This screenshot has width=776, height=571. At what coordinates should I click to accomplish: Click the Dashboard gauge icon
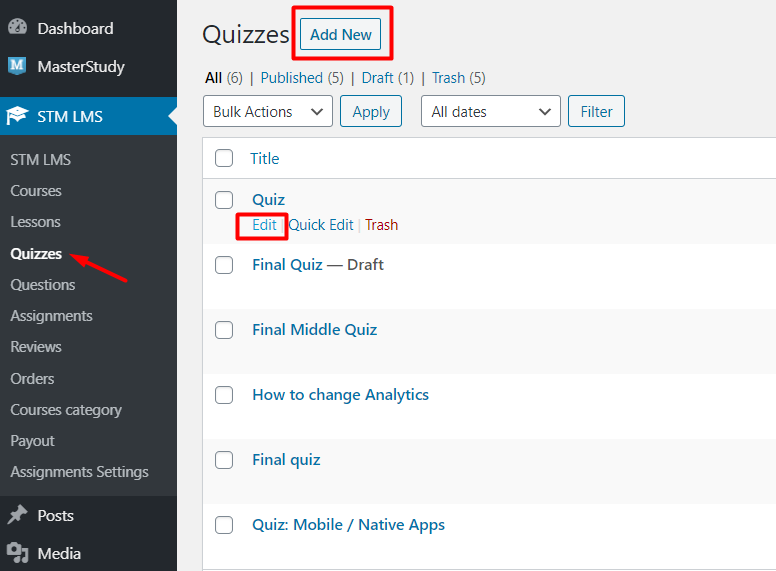pyautogui.click(x=17, y=28)
